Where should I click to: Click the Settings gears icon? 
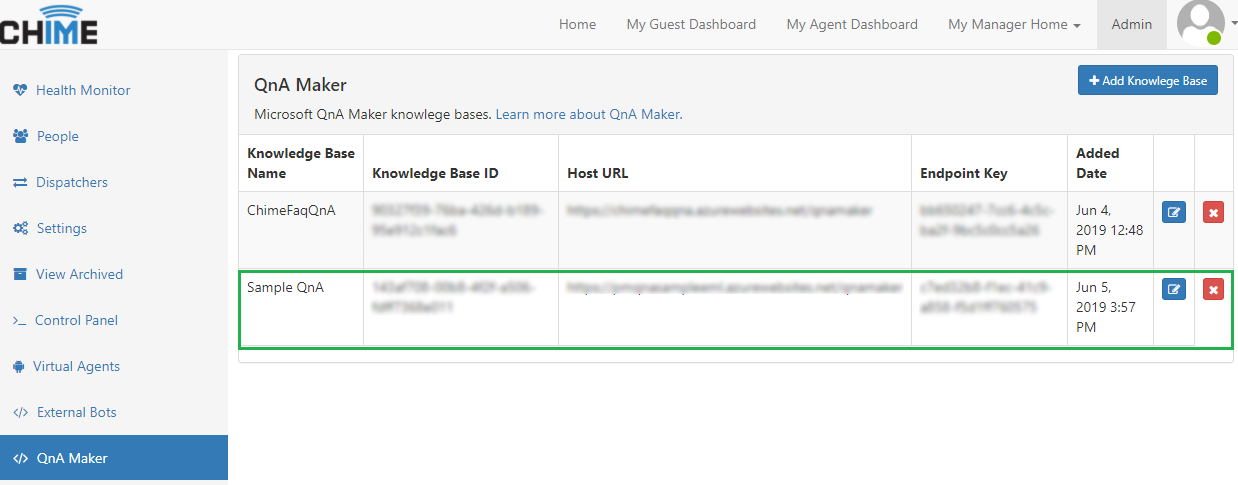pos(20,228)
